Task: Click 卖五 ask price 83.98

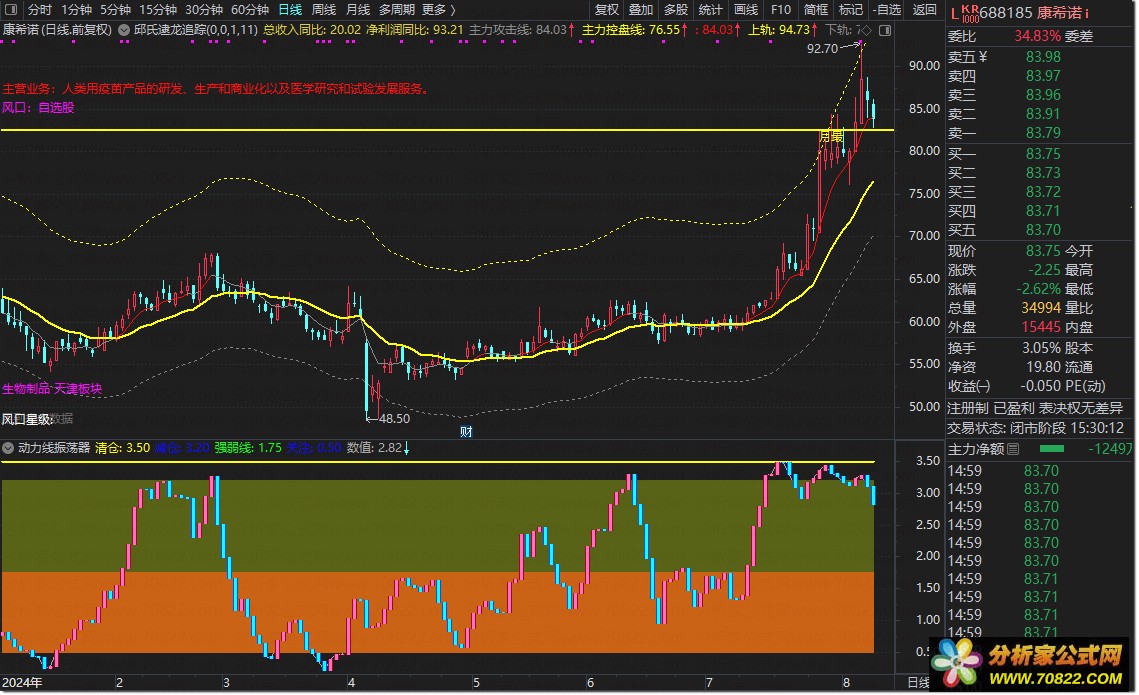Action: (x=1043, y=57)
